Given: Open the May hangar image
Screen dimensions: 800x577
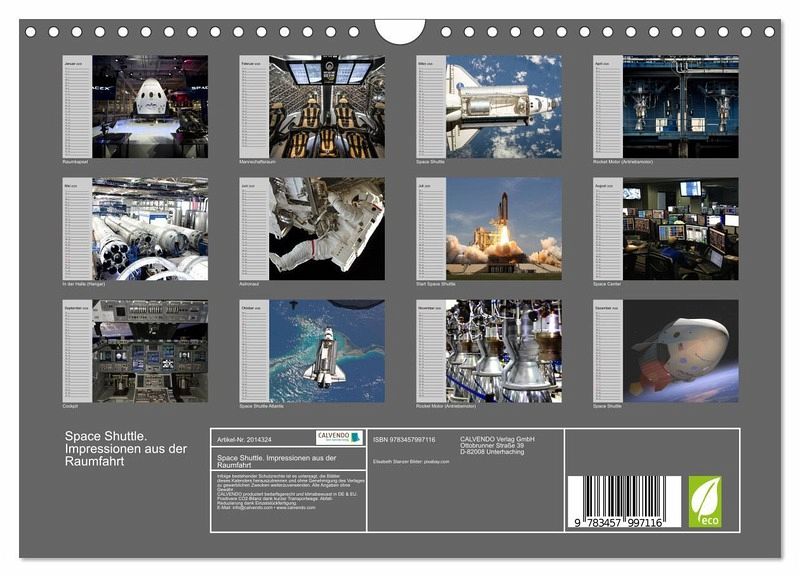Looking at the screenshot, I should pyautogui.click(x=150, y=229).
